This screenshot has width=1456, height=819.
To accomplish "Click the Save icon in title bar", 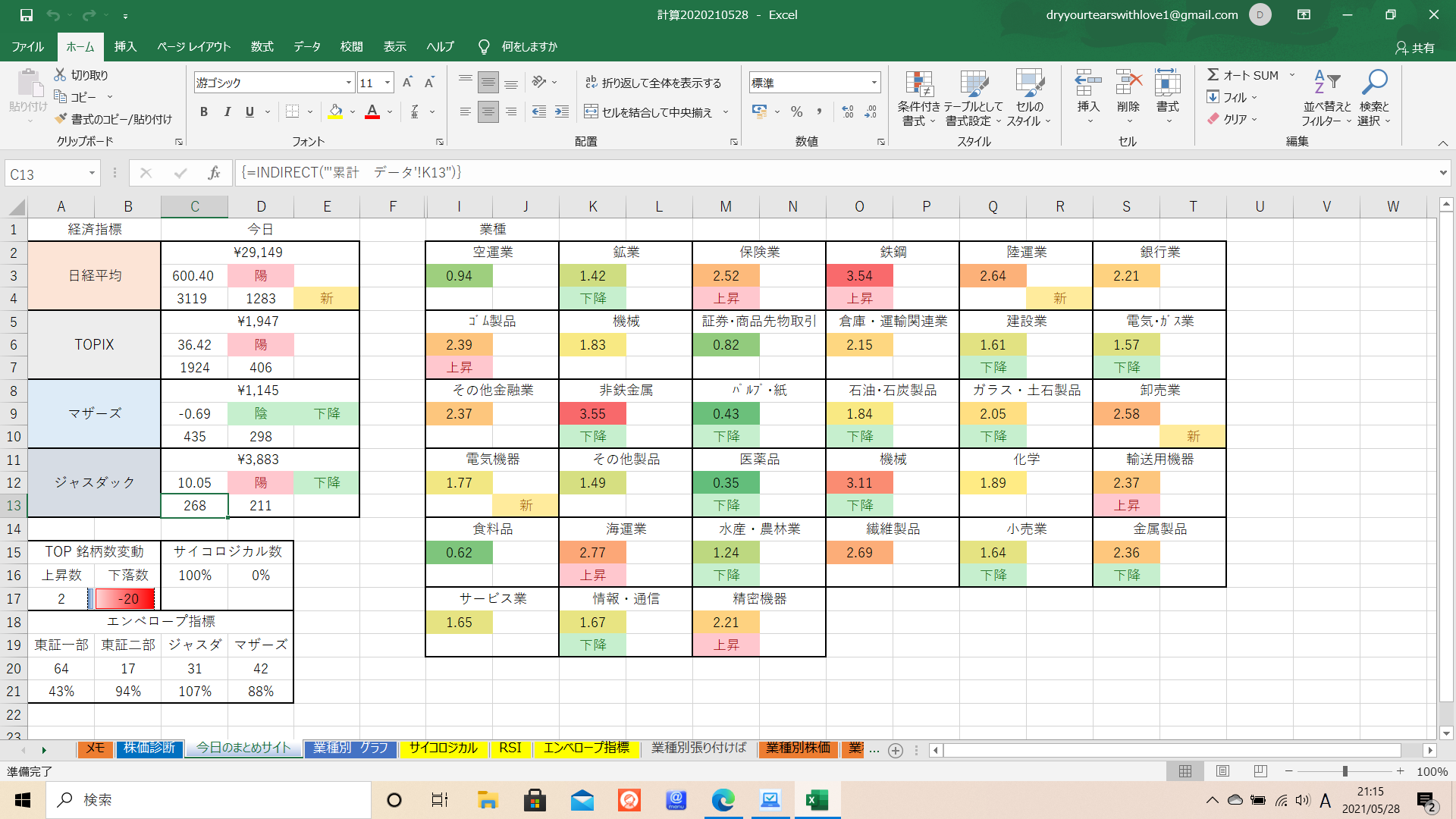I will point(26,14).
